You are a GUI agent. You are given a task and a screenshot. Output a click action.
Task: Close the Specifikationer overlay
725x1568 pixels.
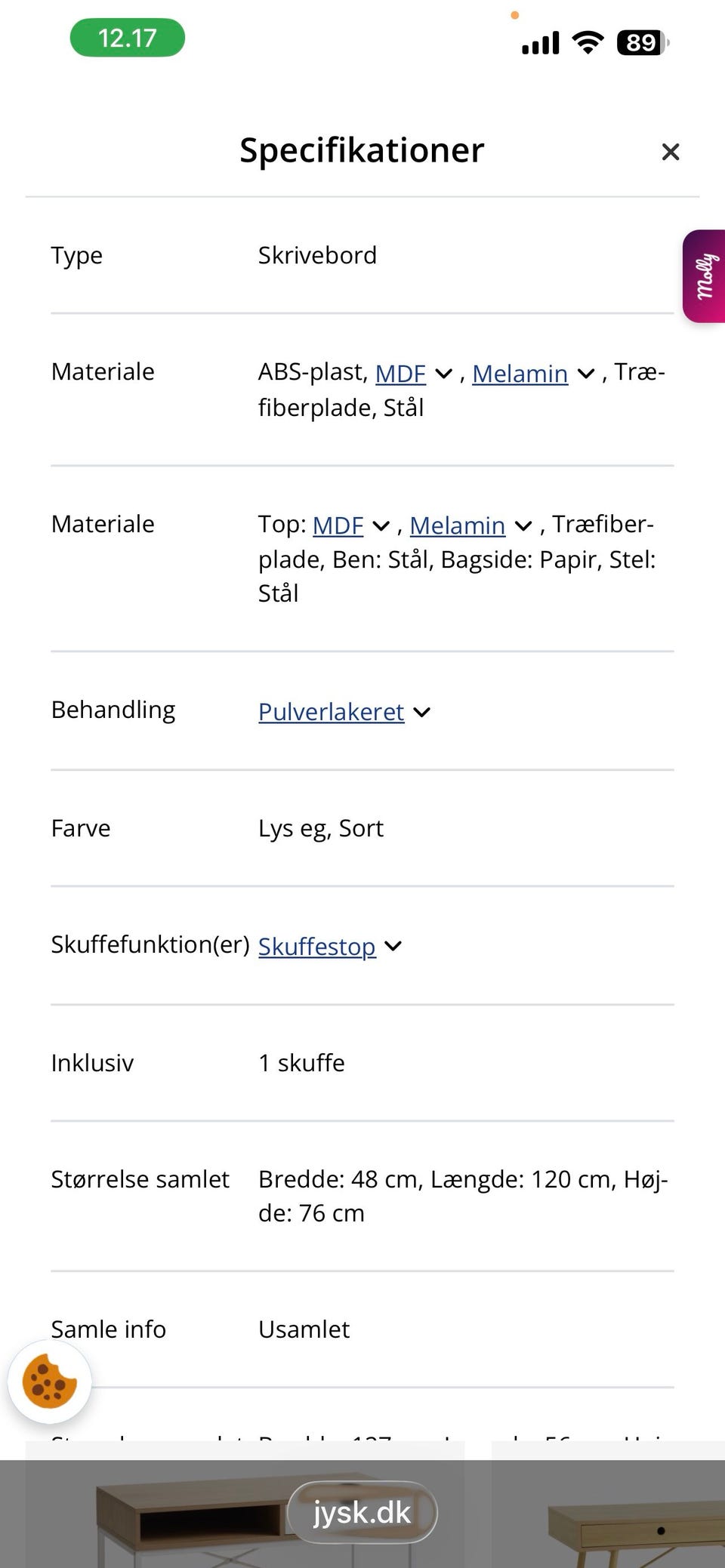[670, 151]
